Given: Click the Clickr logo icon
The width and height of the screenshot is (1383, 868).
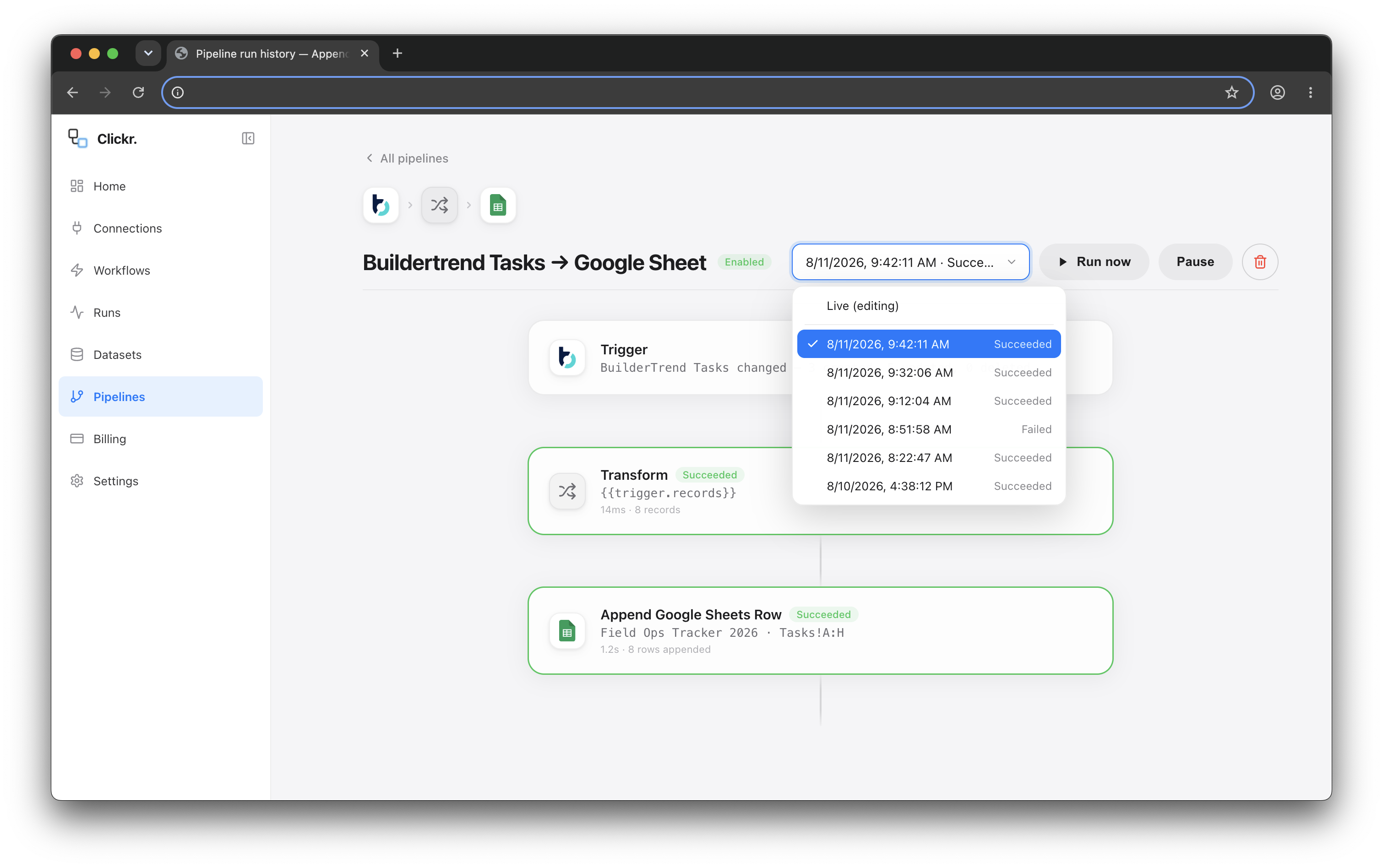Looking at the screenshot, I should click(77, 138).
